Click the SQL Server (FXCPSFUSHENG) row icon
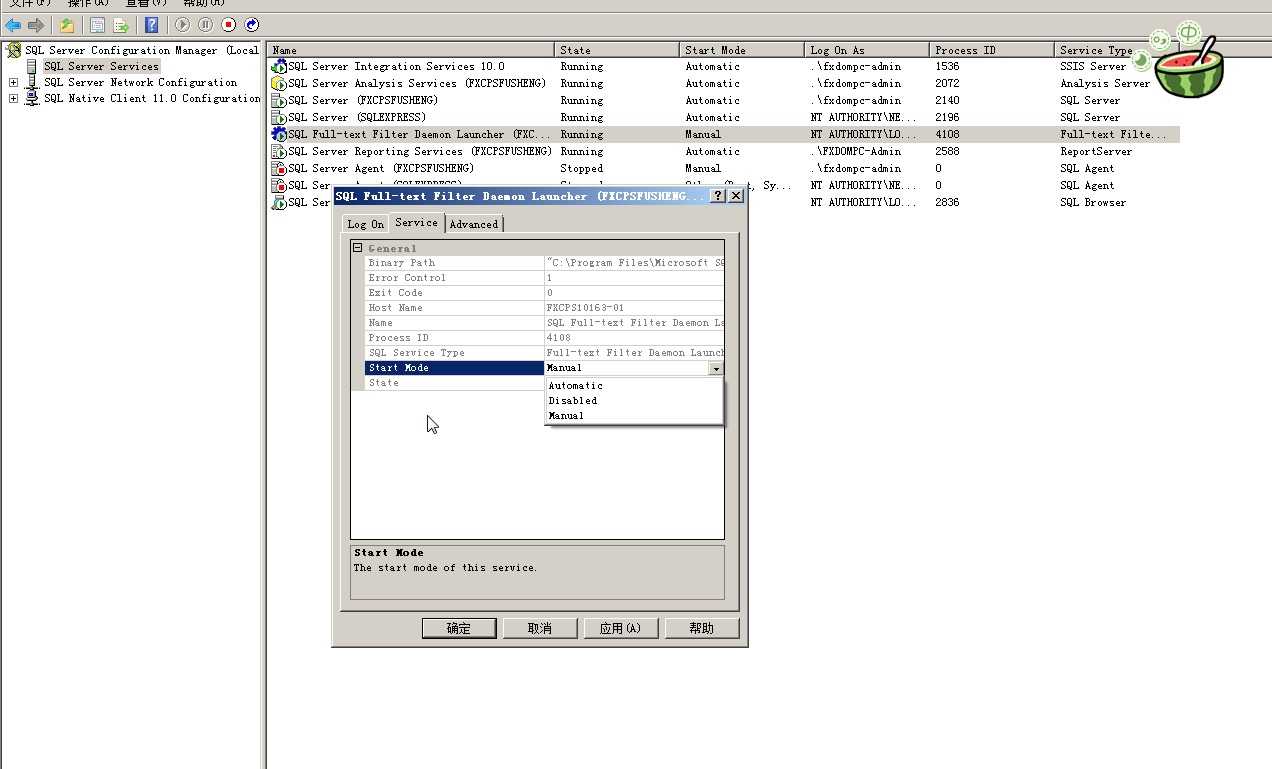Viewport: 1272px width, 769px height. click(279, 101)
